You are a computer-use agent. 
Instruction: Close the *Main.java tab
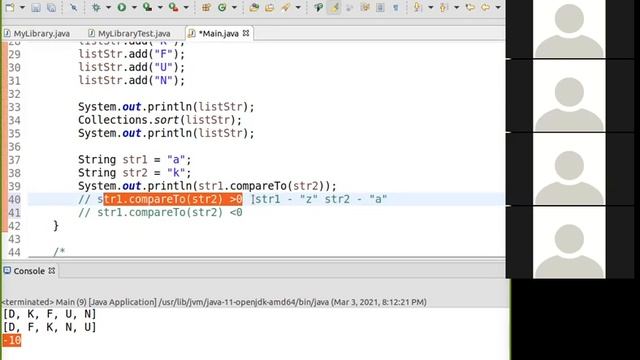246,33
